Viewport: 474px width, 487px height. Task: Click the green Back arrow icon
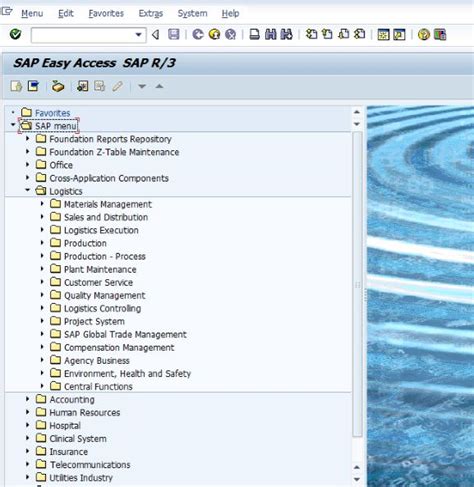(x=198, y=34)
